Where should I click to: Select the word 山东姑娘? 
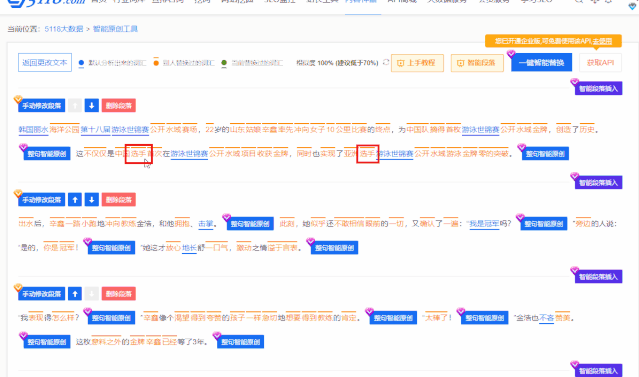245,130
